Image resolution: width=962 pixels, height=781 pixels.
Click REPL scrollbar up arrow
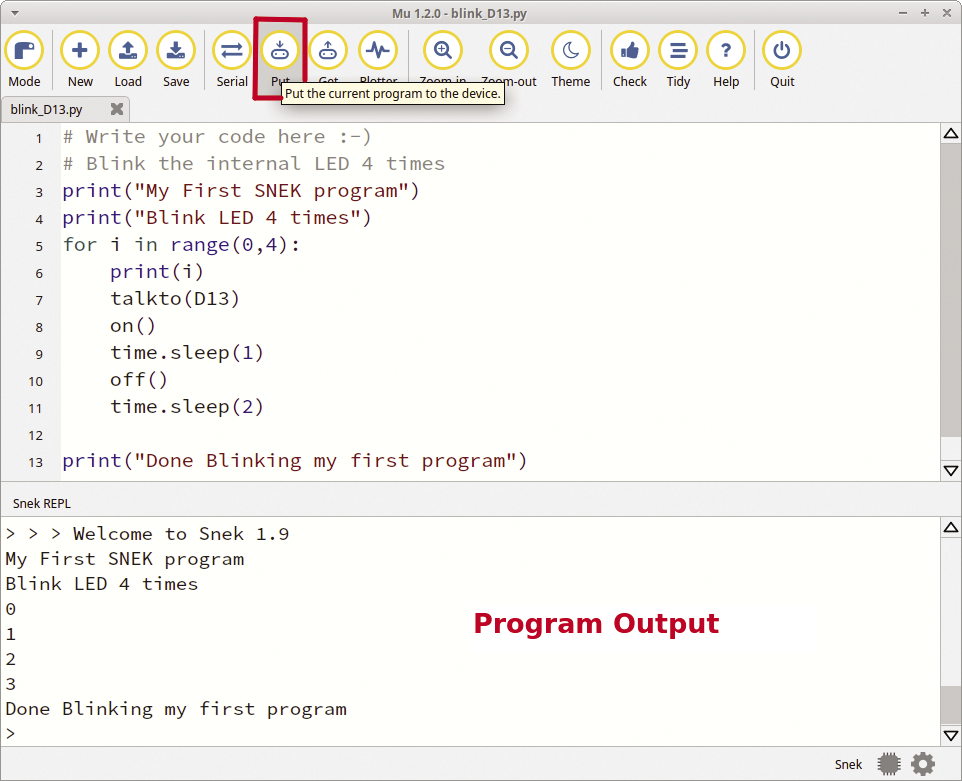tap(951, 528)
